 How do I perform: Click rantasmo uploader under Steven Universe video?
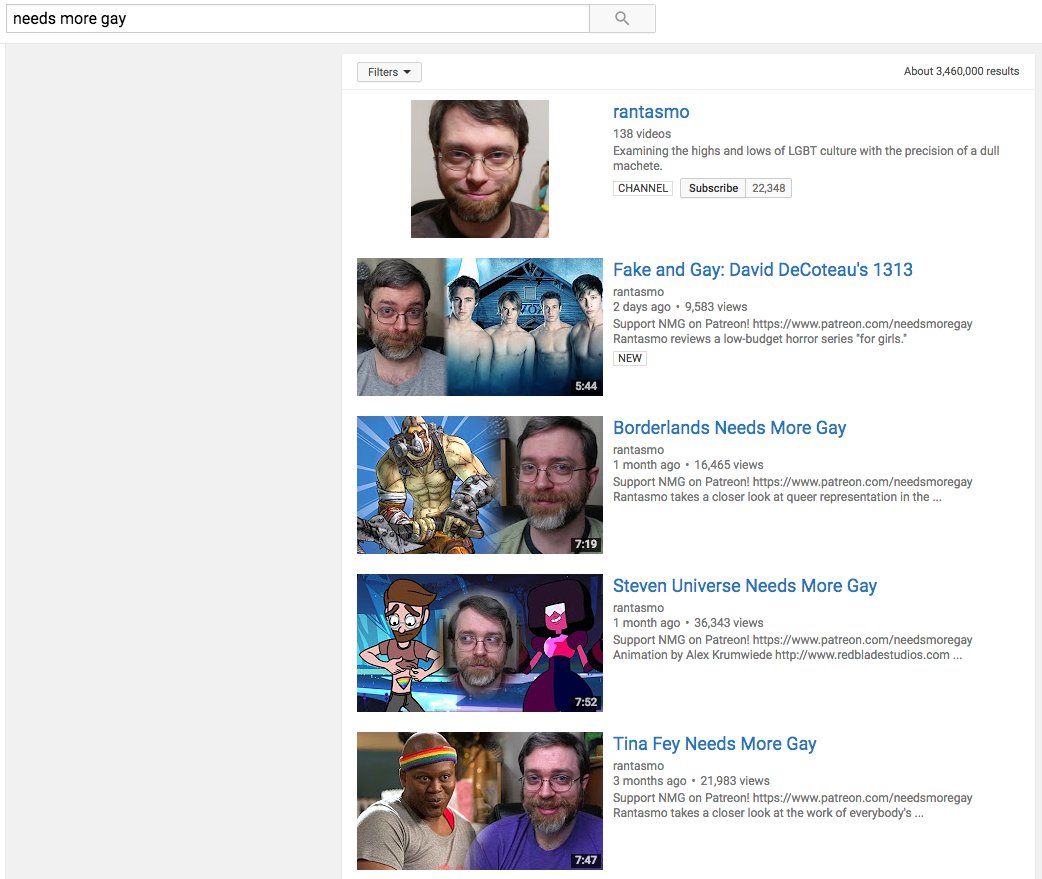[638, 608]
